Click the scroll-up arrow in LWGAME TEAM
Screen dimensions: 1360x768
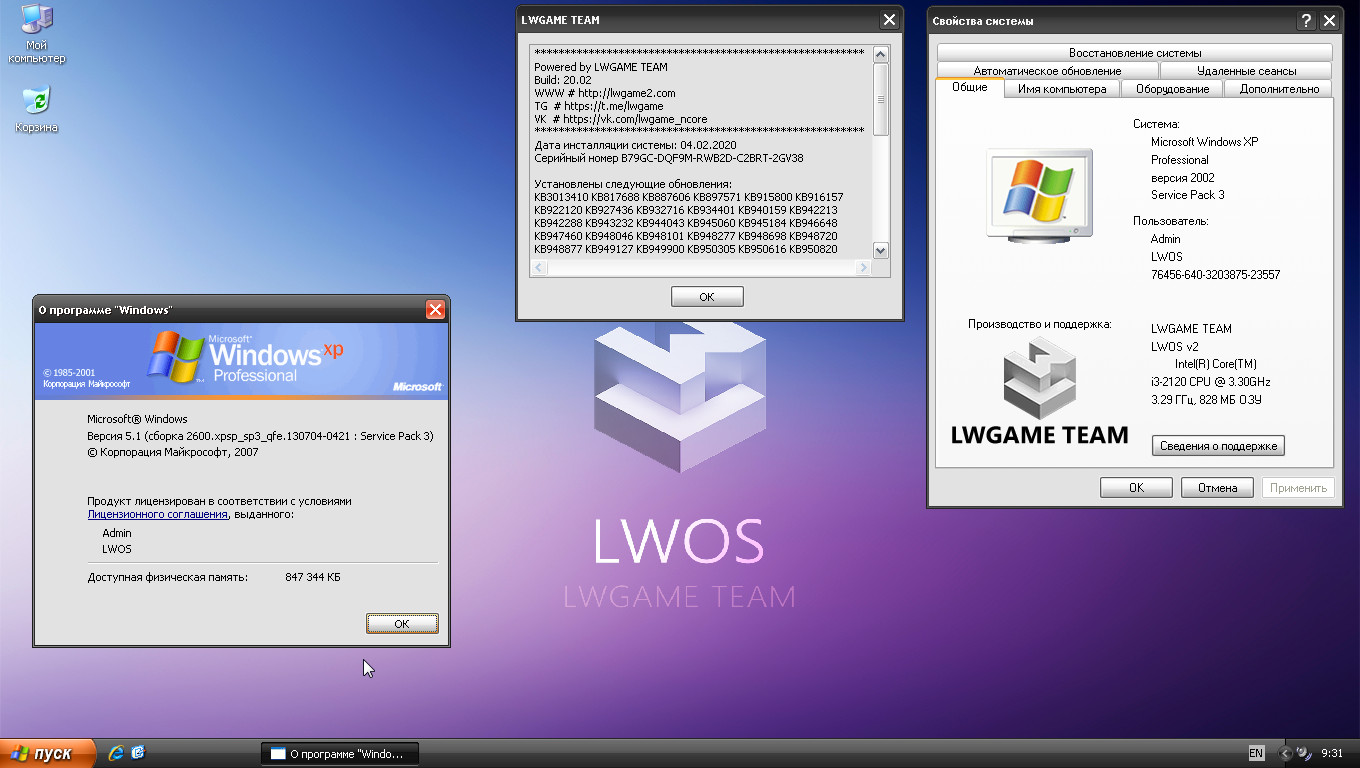tap(881, 54)
